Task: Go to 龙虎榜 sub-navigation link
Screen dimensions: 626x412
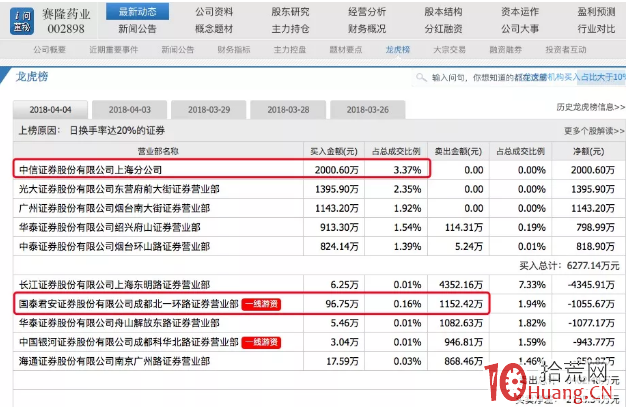Action: tap(398, 50)
